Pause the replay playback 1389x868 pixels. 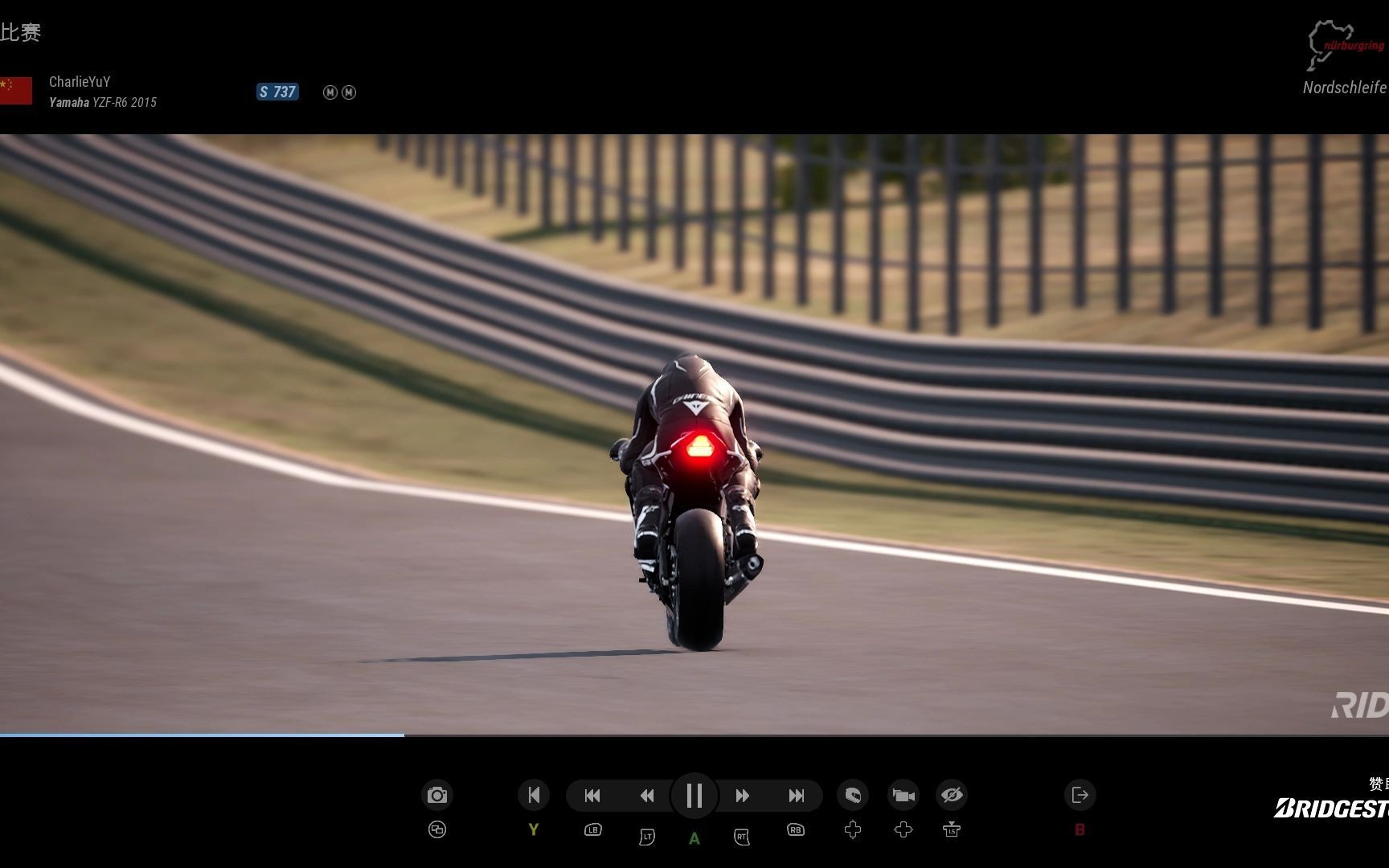694,796
